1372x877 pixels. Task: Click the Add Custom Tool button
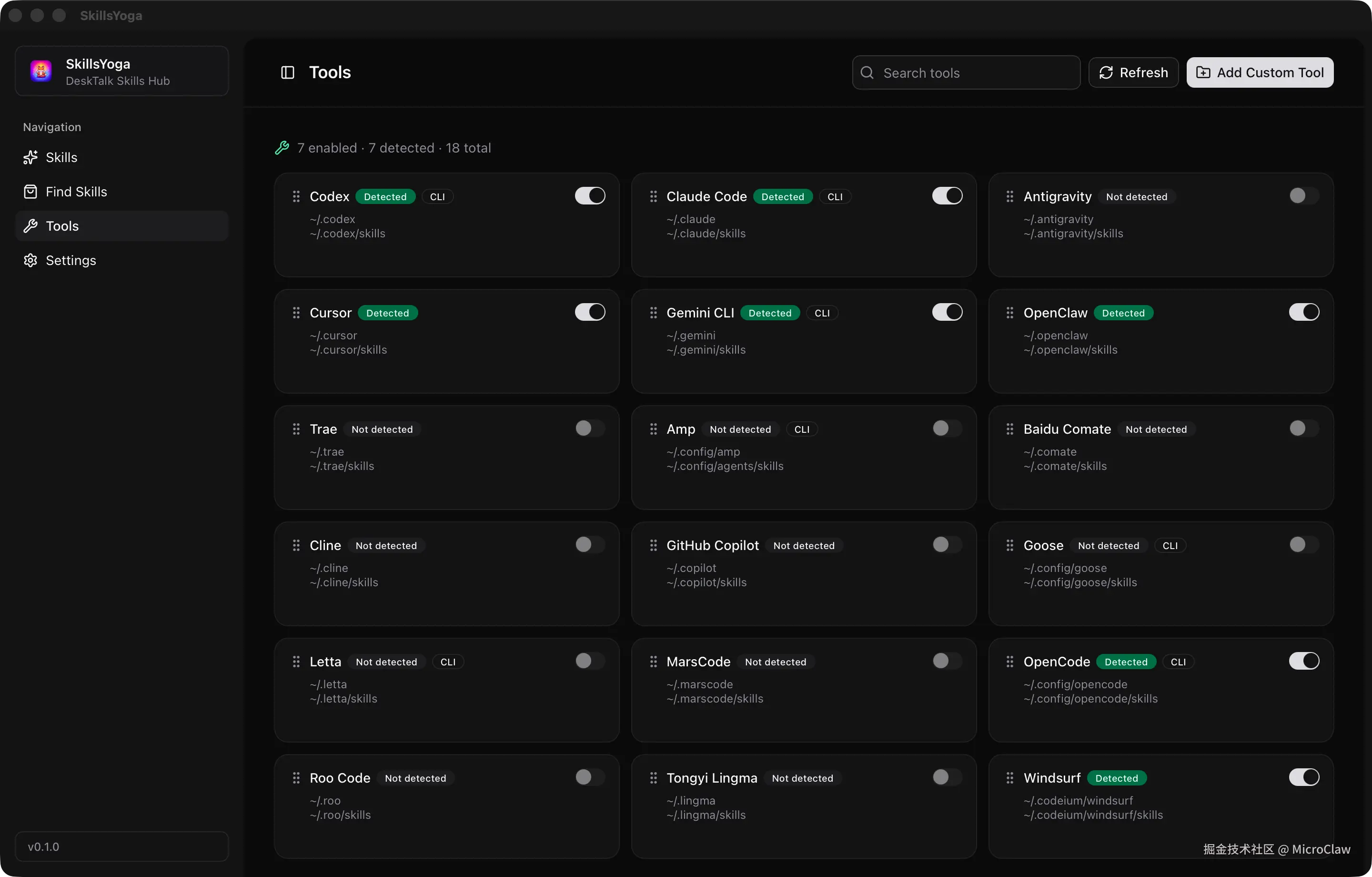point(1260,72)
